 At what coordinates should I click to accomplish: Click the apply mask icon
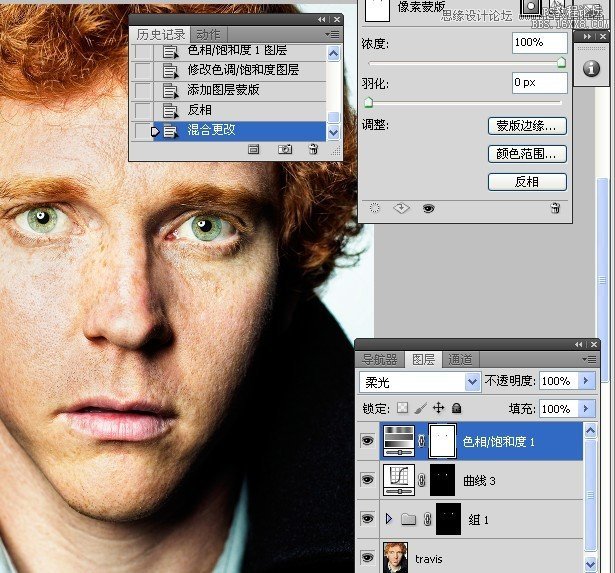[401, 208]
